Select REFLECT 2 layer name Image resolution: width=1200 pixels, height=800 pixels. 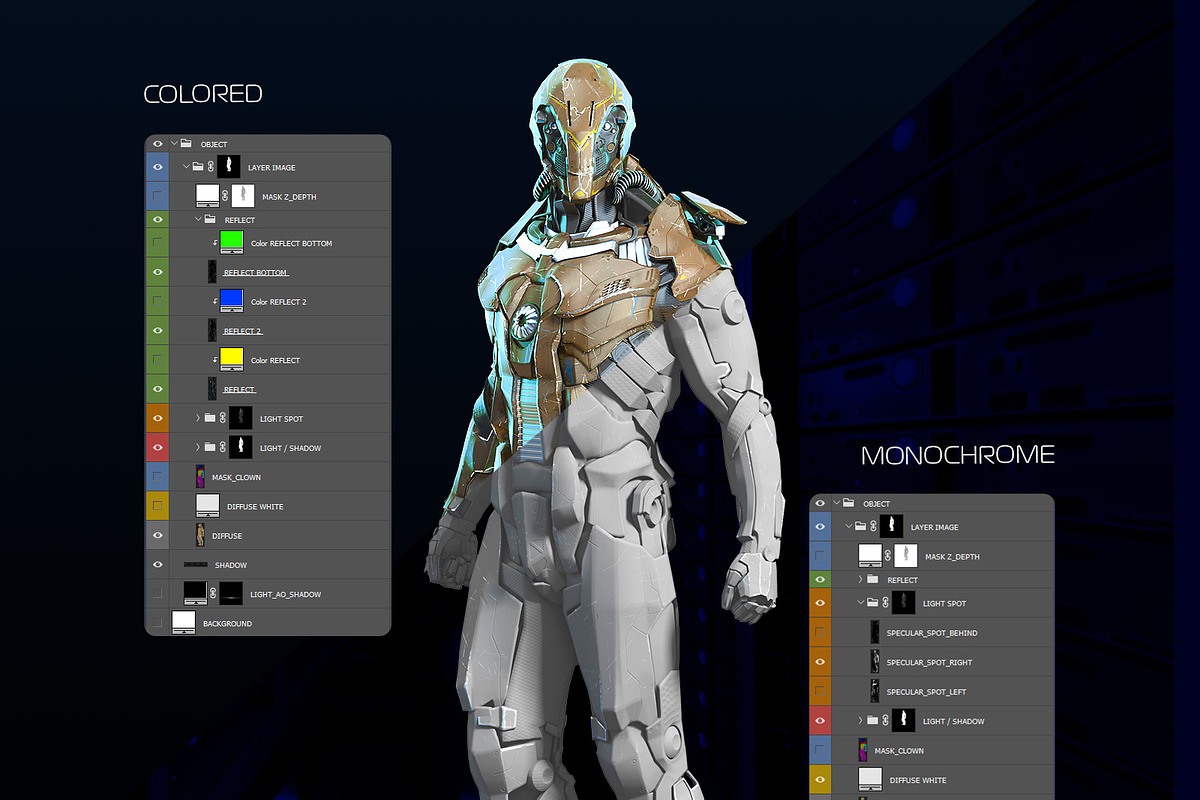click(x=242, y=331)
